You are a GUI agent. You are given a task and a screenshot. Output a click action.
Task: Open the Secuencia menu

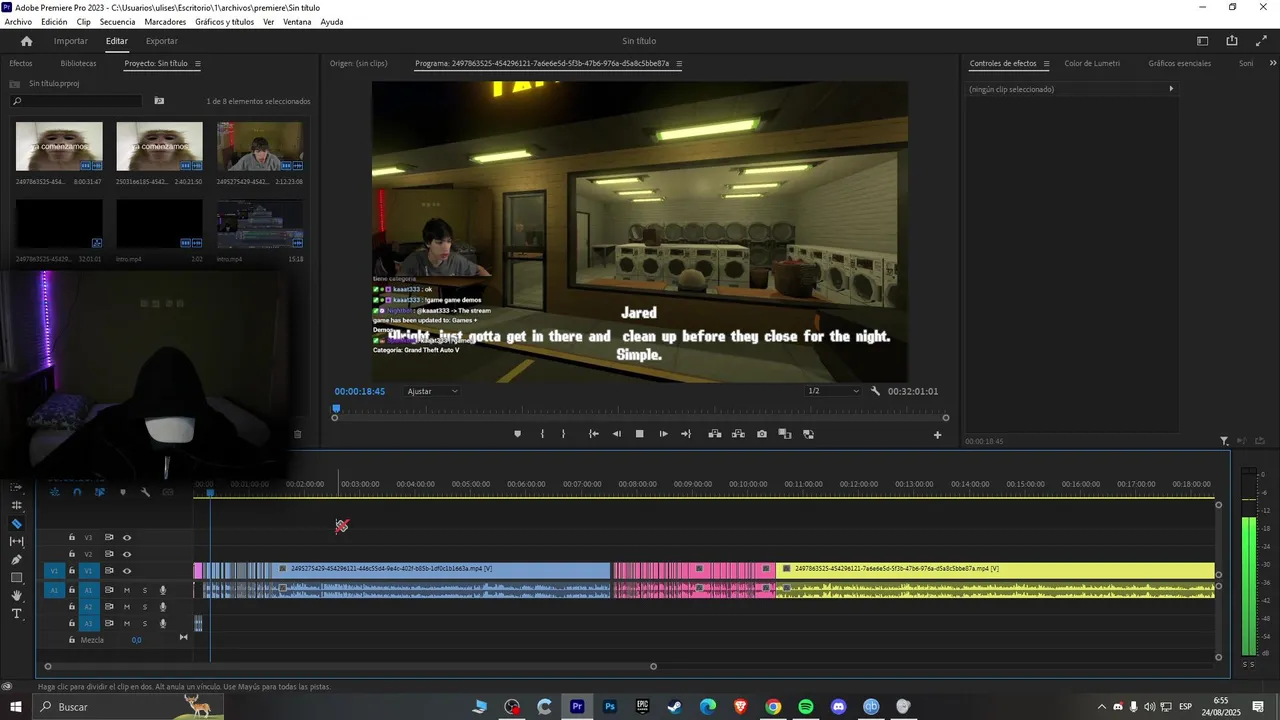click(x=117, y=22)
